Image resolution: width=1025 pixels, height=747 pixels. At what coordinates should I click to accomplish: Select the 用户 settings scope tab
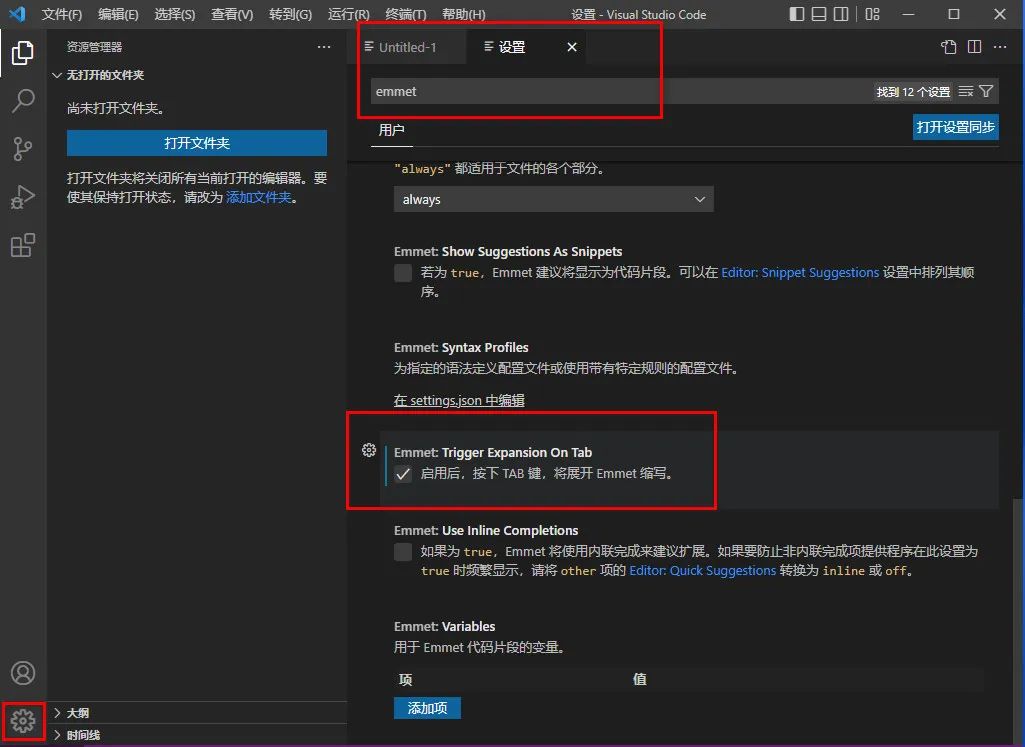click(392, 130)
